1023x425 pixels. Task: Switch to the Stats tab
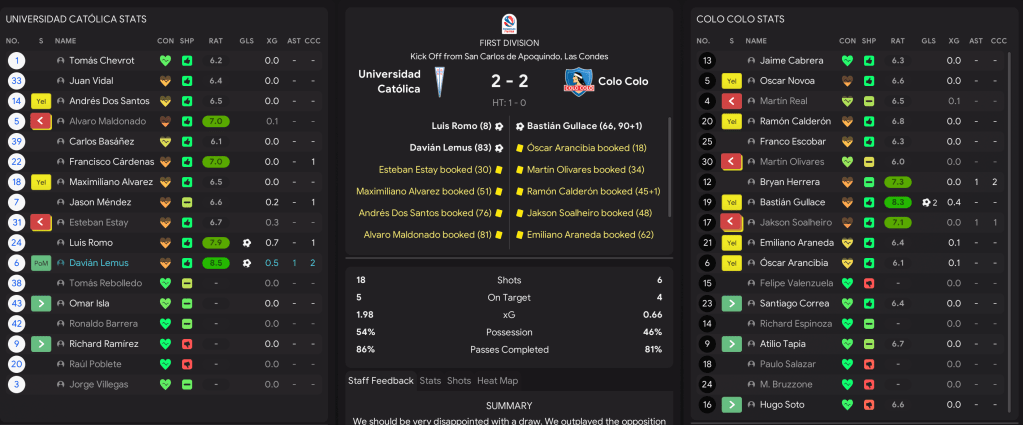click(430, 381)
